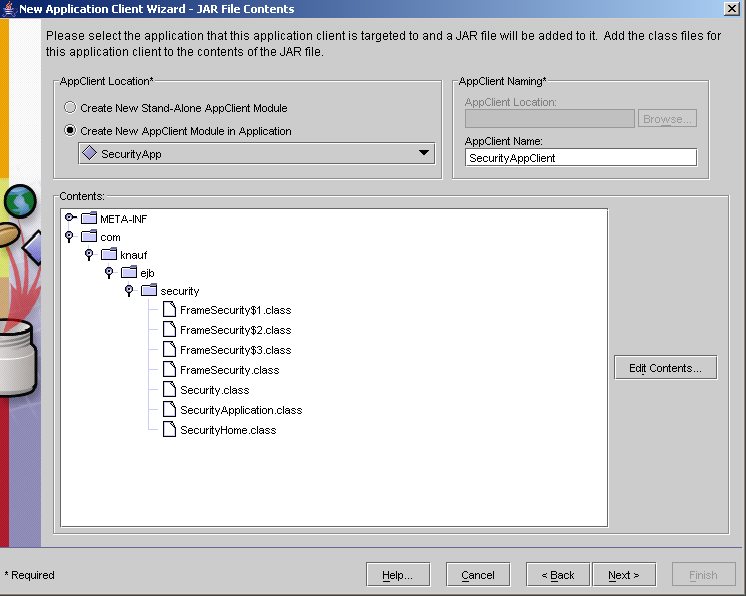Click the Java icon in the title bar
This screenshot has width=746, height=596.
pos(9,9)
